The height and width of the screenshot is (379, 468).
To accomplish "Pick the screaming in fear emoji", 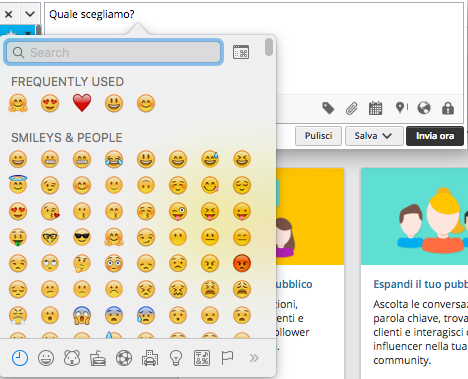I will 82,315.
